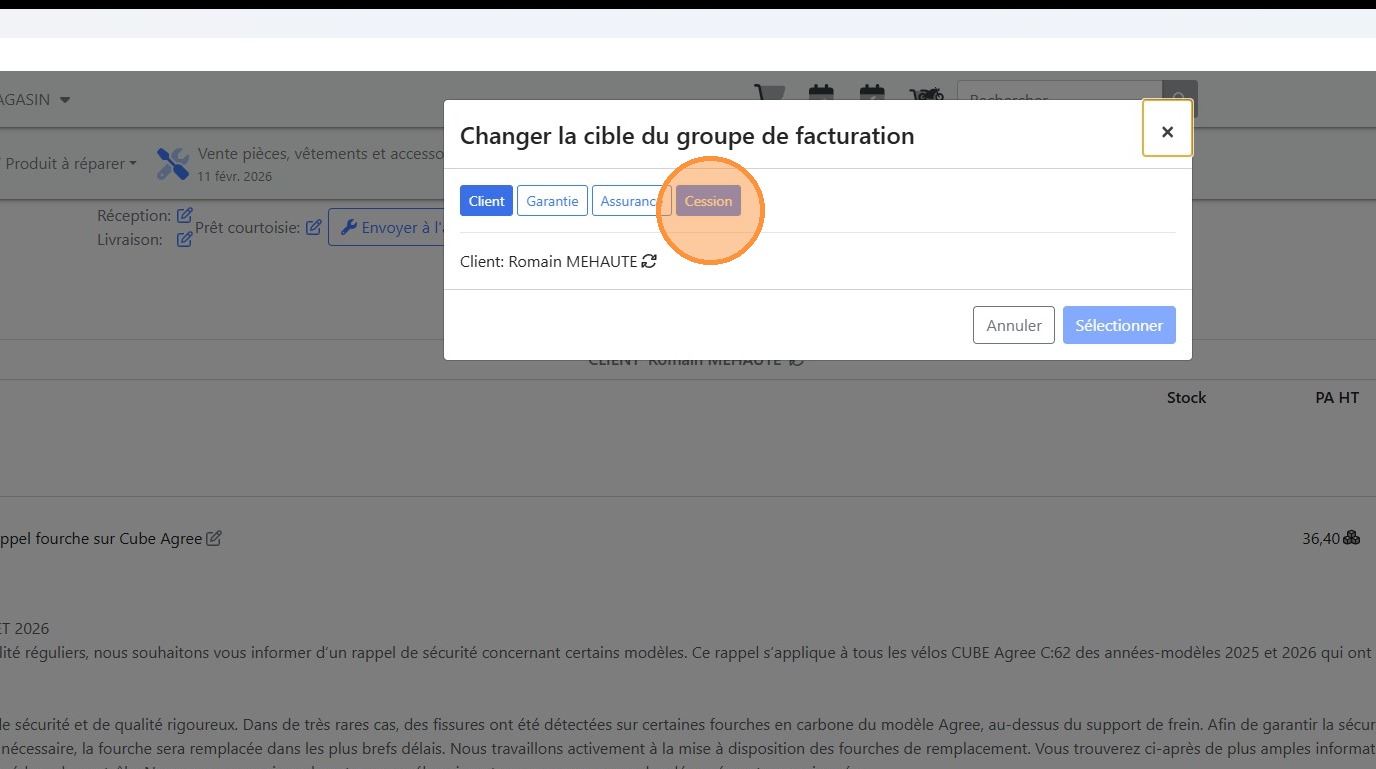Click the refresh icon beside Client: Romain MEHAUTE
The height and width of the screenshot is (769, 1376).
[x=649, y=261]
